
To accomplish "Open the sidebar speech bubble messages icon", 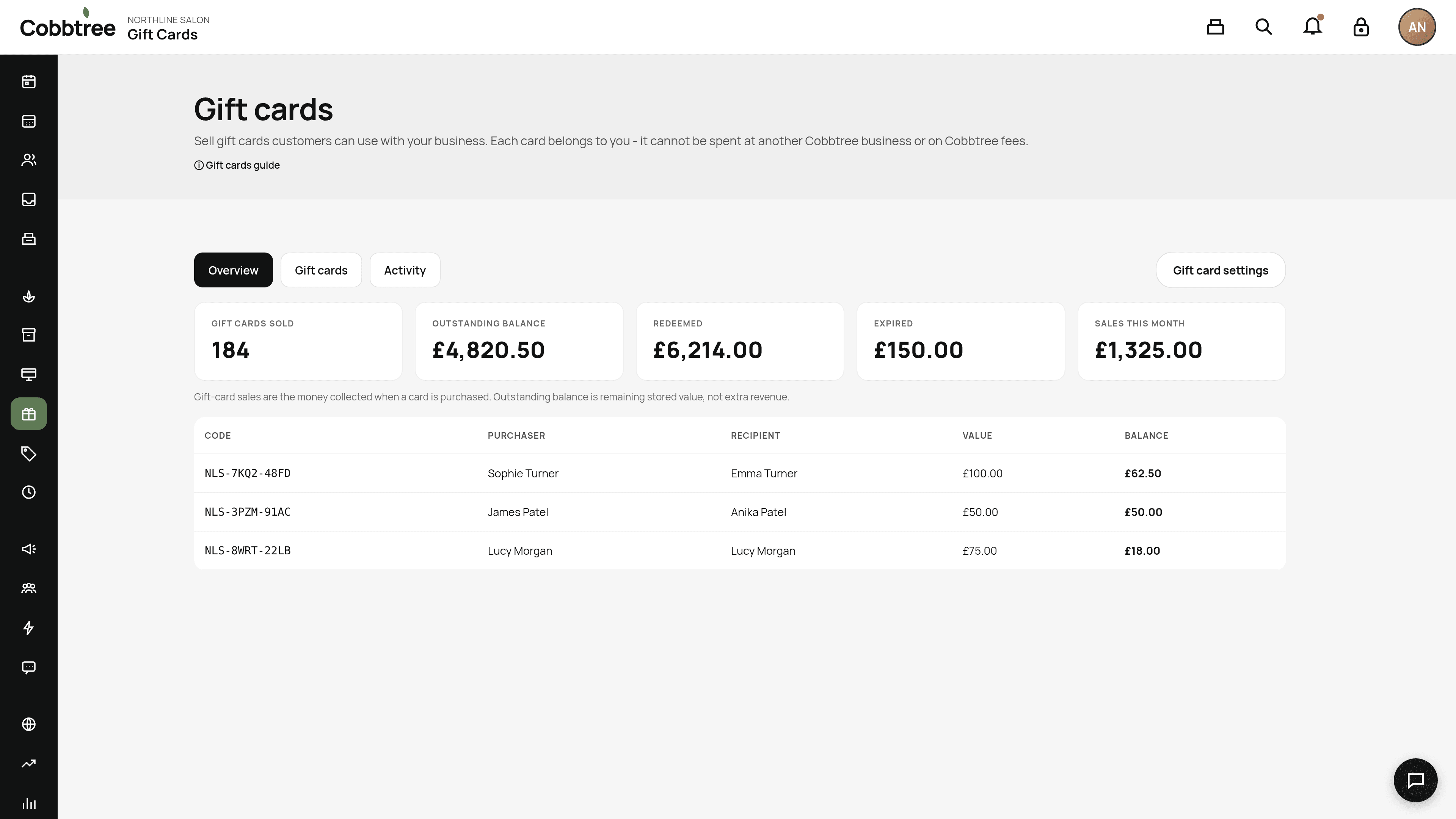I will [x=29, y=667].
